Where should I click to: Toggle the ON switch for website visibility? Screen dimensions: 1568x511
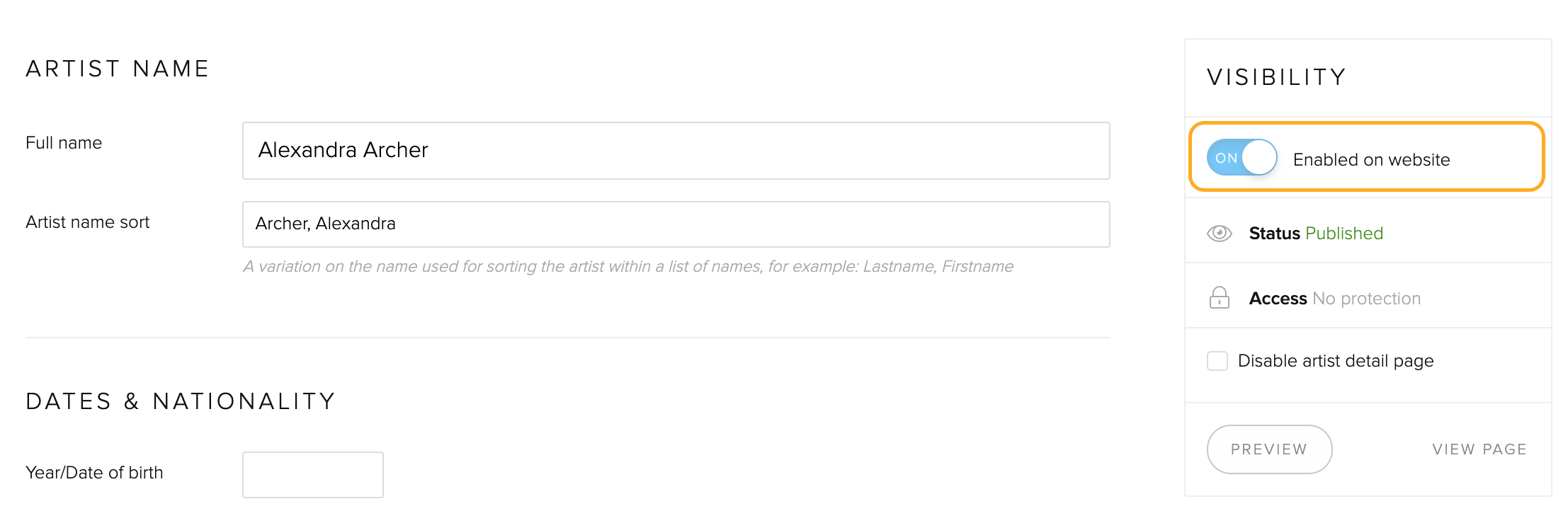[1242, 157]
